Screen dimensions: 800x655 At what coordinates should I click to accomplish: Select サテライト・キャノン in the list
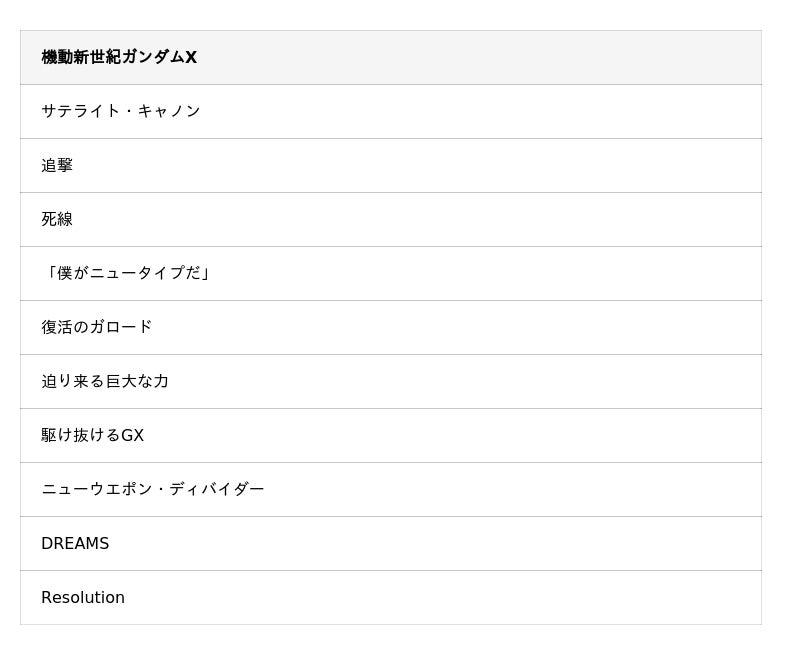pos(121,111)
